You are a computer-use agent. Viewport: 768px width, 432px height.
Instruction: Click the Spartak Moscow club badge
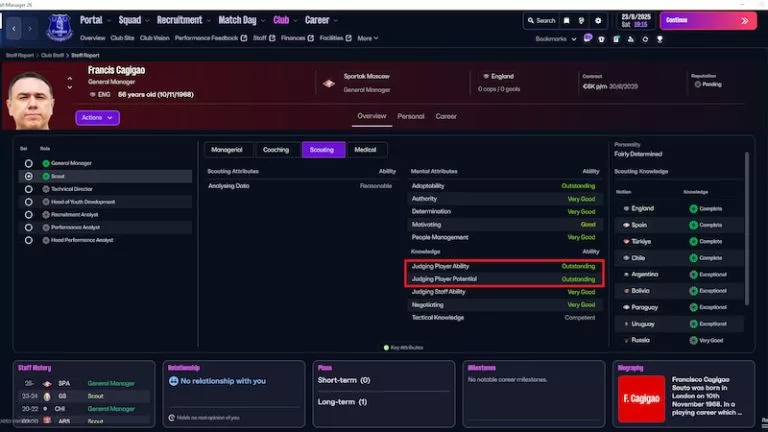click(329, 83)
